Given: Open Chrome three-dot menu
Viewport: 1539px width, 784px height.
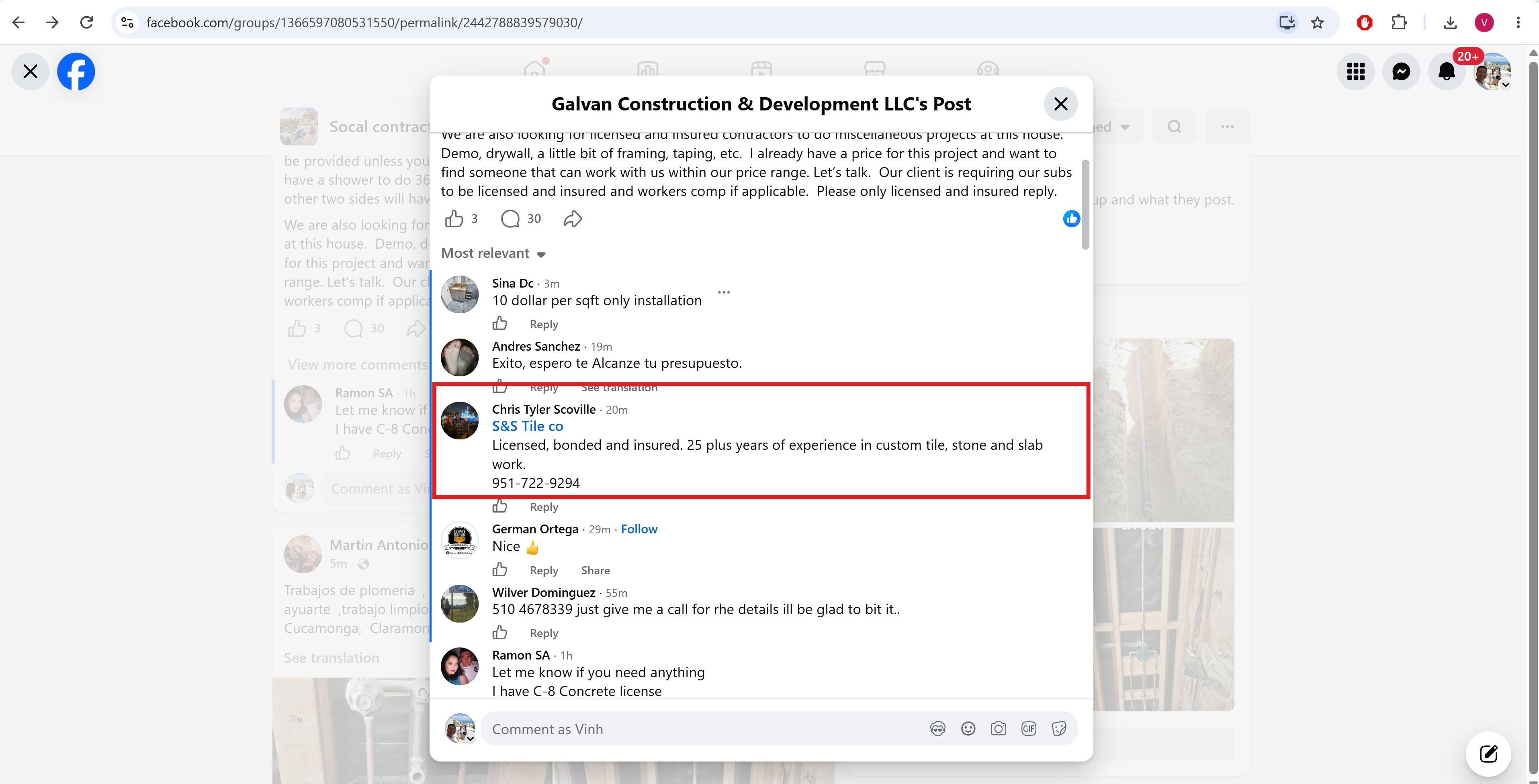Looking at the screenshot, I should coord(1518,22).
